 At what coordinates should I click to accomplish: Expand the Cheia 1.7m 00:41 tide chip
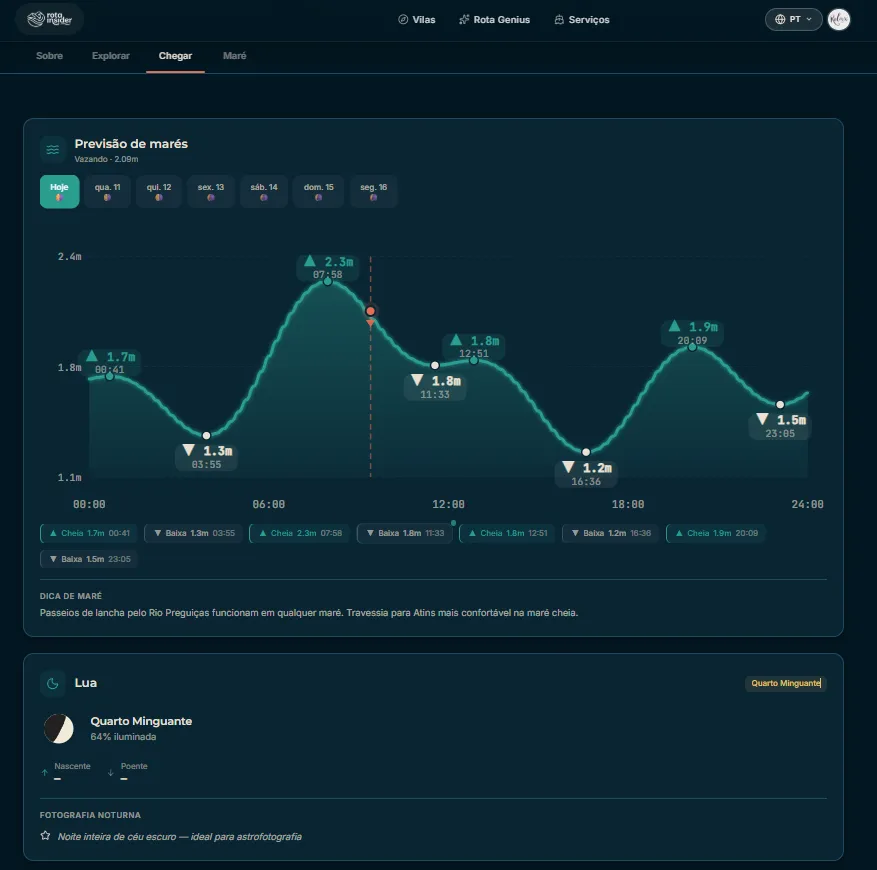pos(87,533)
